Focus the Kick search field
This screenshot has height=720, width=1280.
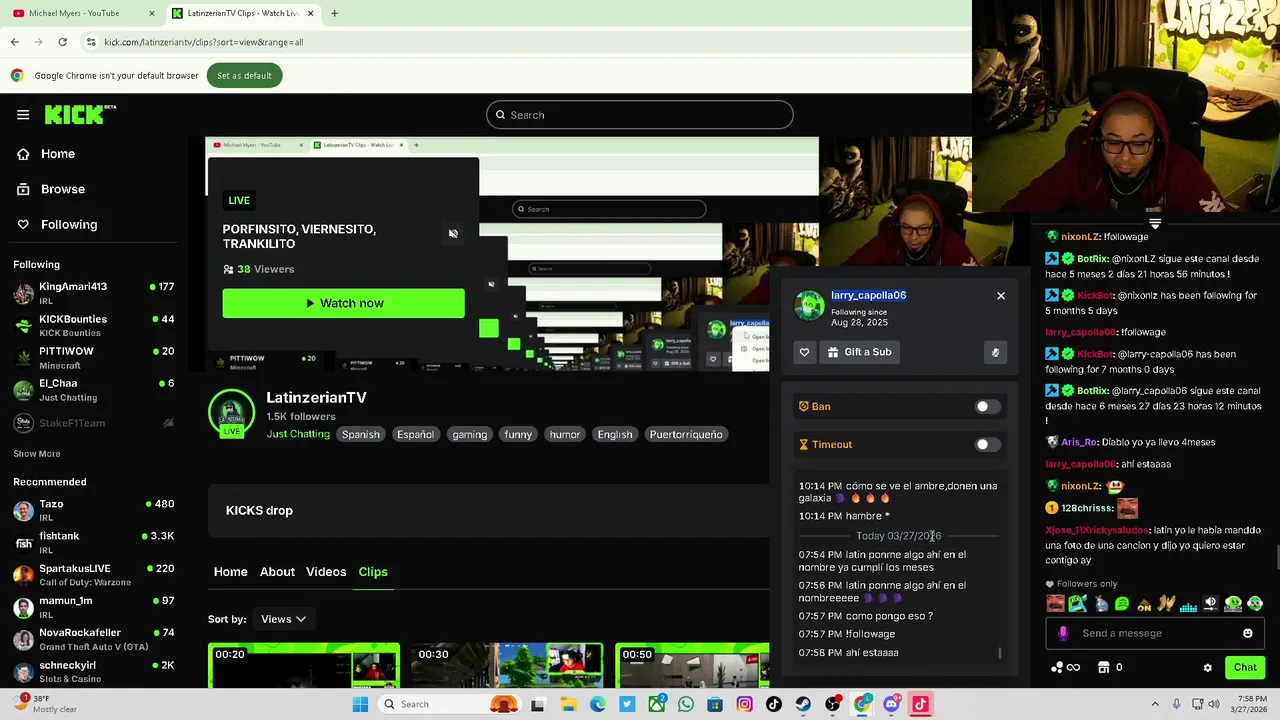coord(640,115)
